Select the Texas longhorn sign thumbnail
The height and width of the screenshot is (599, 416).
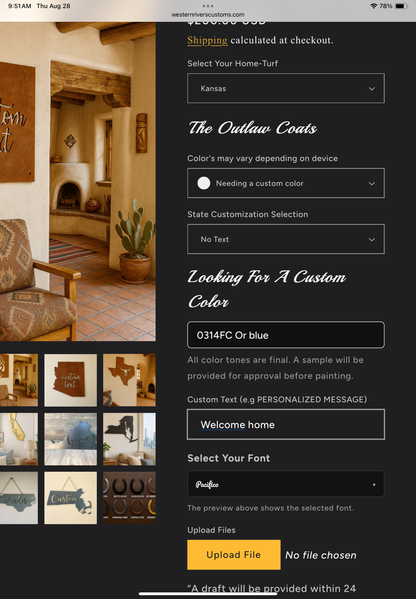tap(129, 380)
